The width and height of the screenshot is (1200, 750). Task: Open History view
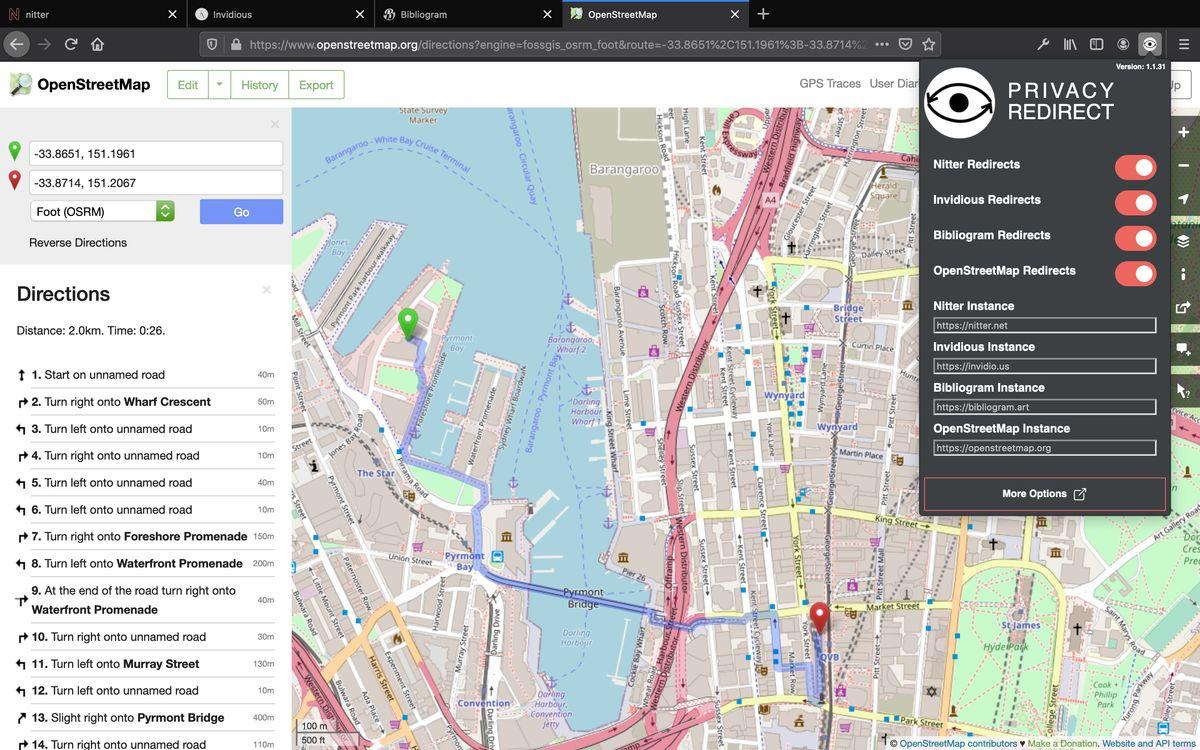point(259,84)
